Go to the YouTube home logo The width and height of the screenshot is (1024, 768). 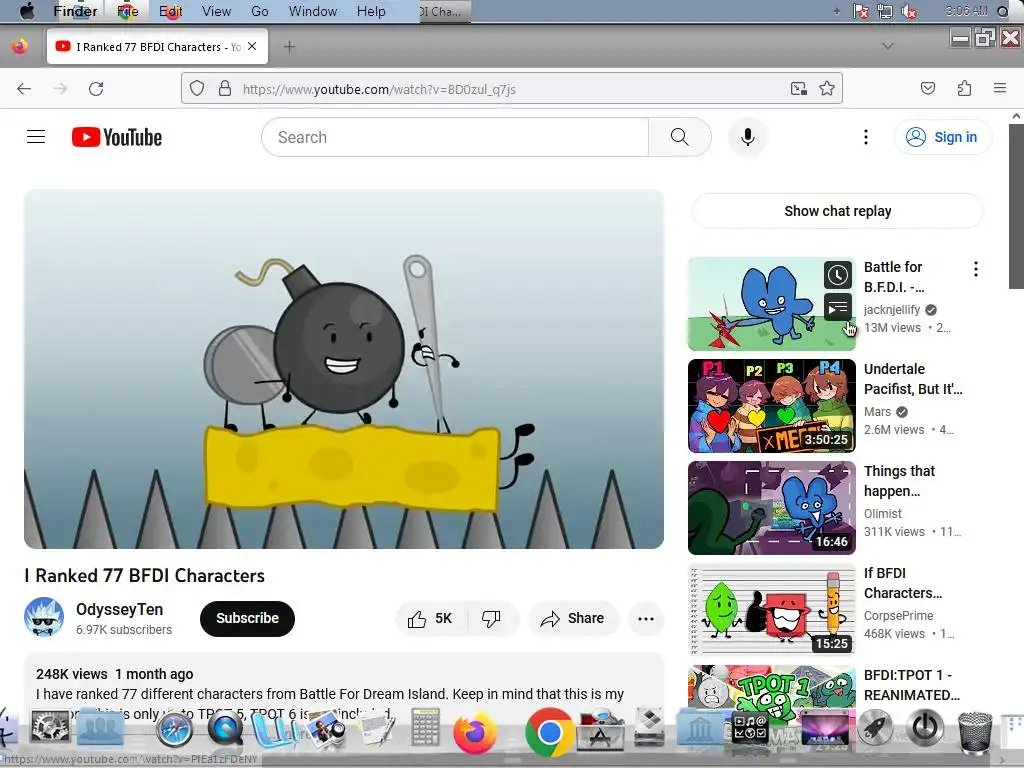(117, 137)
